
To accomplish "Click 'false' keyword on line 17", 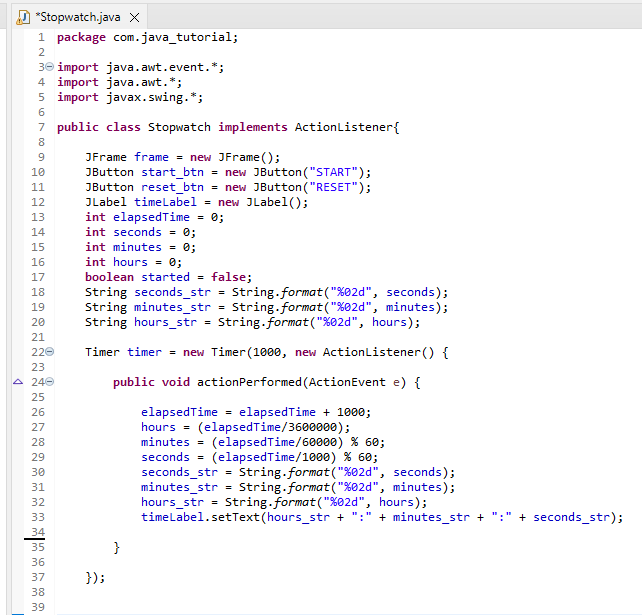I will 228,277.
